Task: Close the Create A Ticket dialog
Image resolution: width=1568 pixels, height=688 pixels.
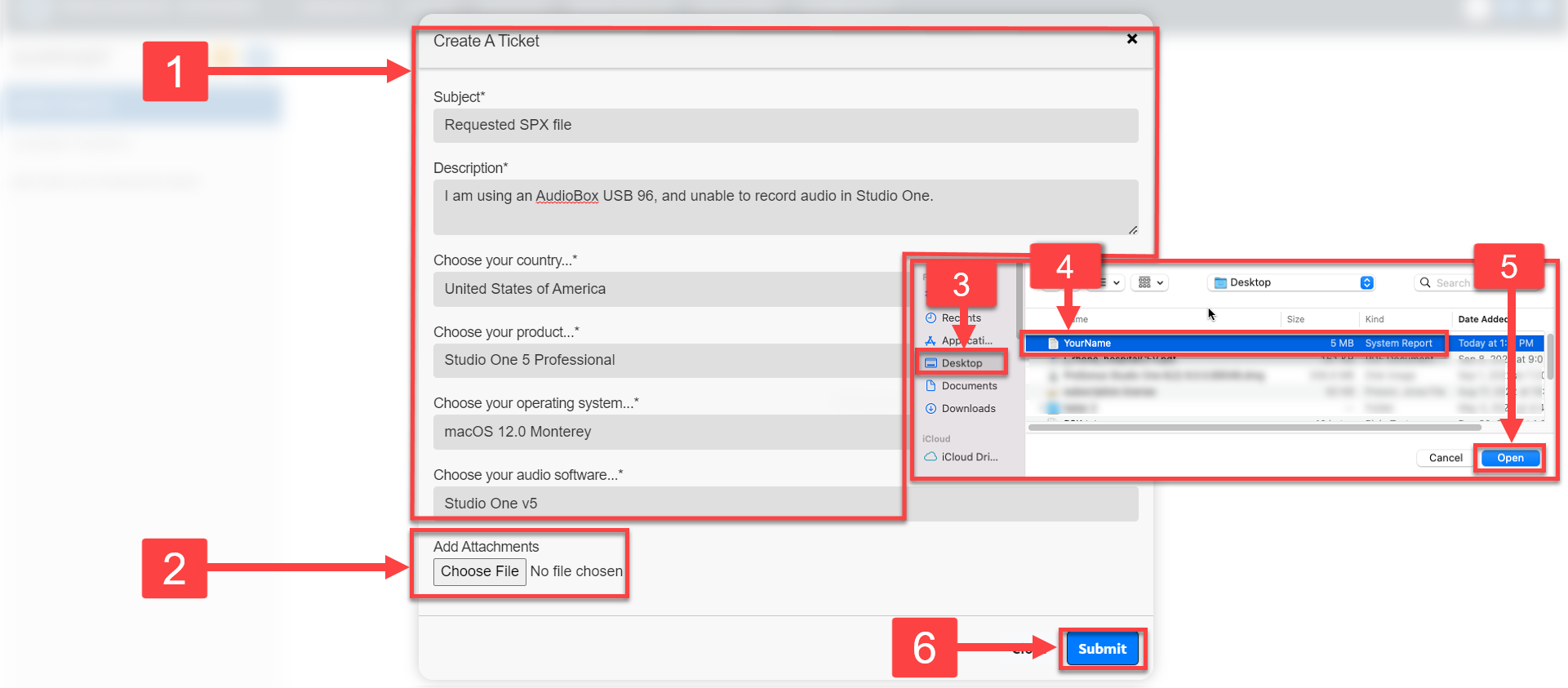Action: pyautogui.click(x=1131, y=38)
